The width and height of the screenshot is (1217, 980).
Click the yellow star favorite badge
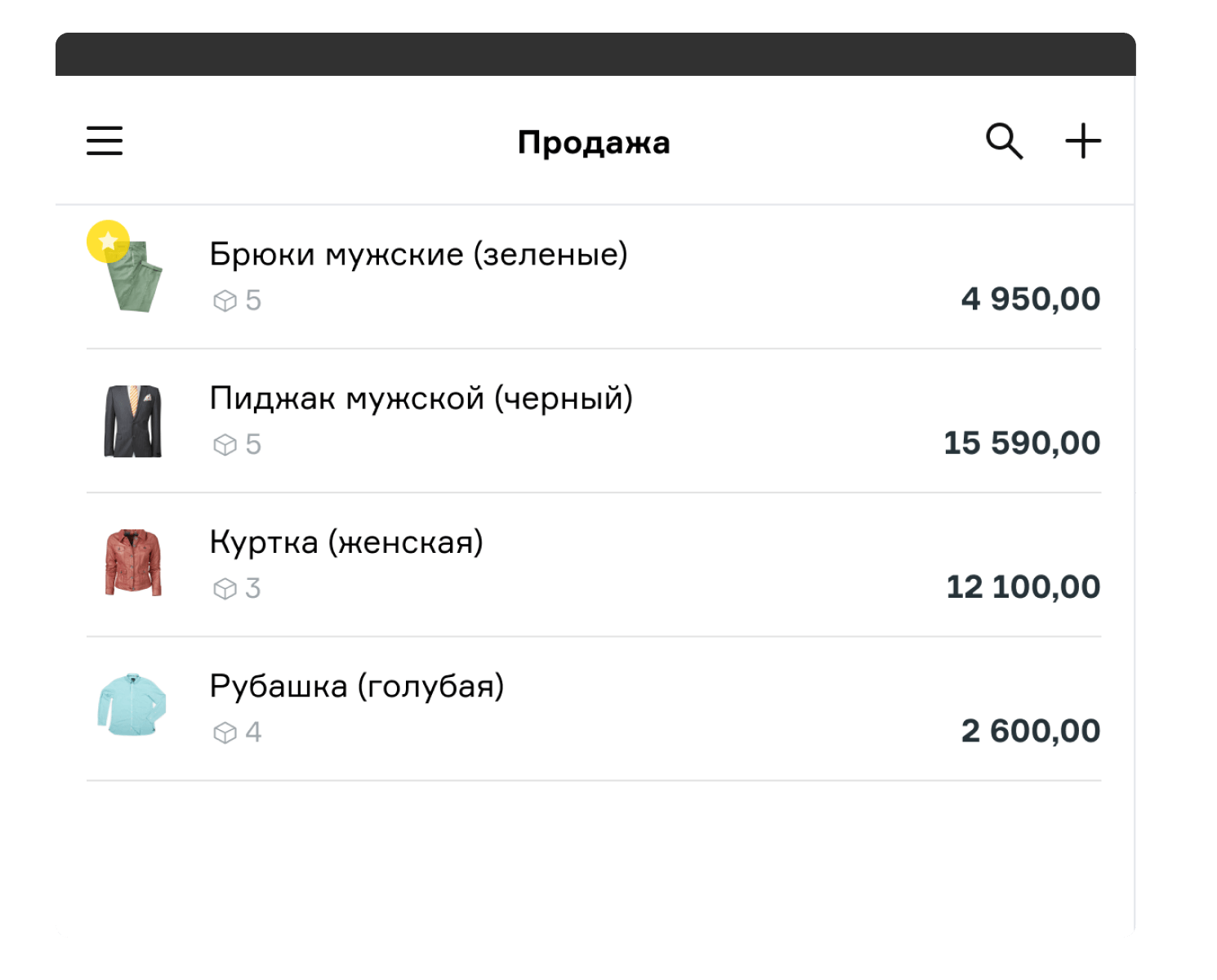tap(108, 242)
